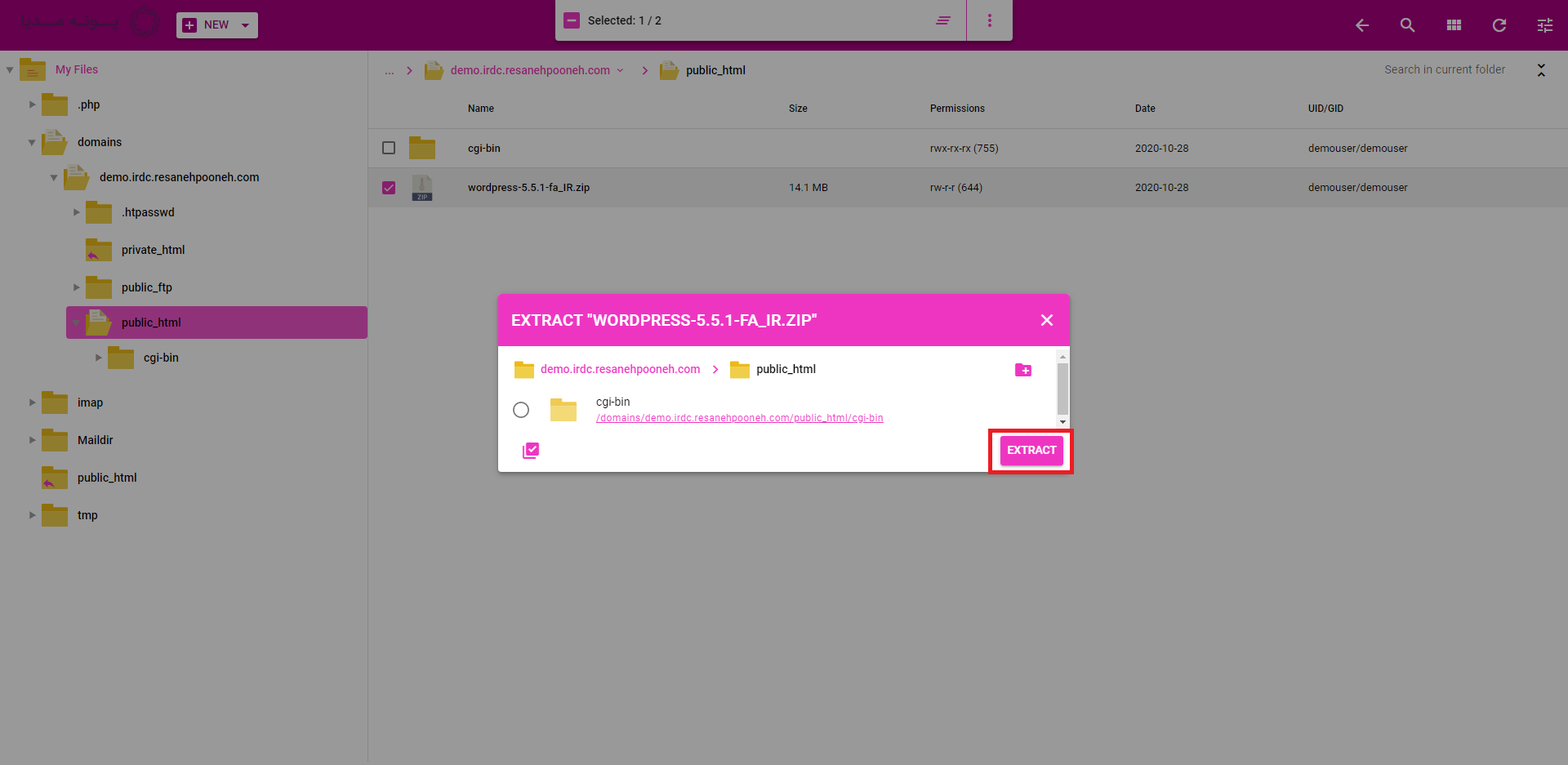Sort by Permissions column header
The image size is (1568, 765).
click(957, 109)
